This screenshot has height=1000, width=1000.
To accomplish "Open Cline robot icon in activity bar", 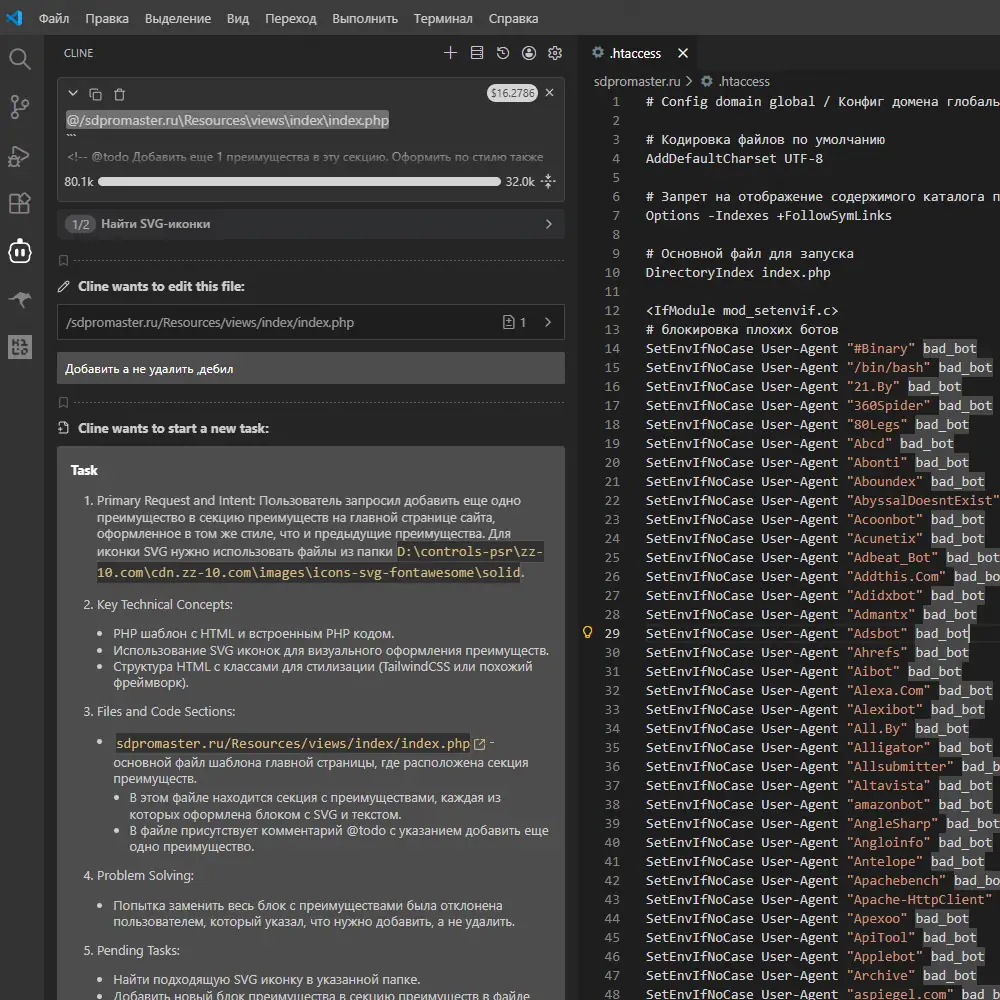I will click(20, 252).
